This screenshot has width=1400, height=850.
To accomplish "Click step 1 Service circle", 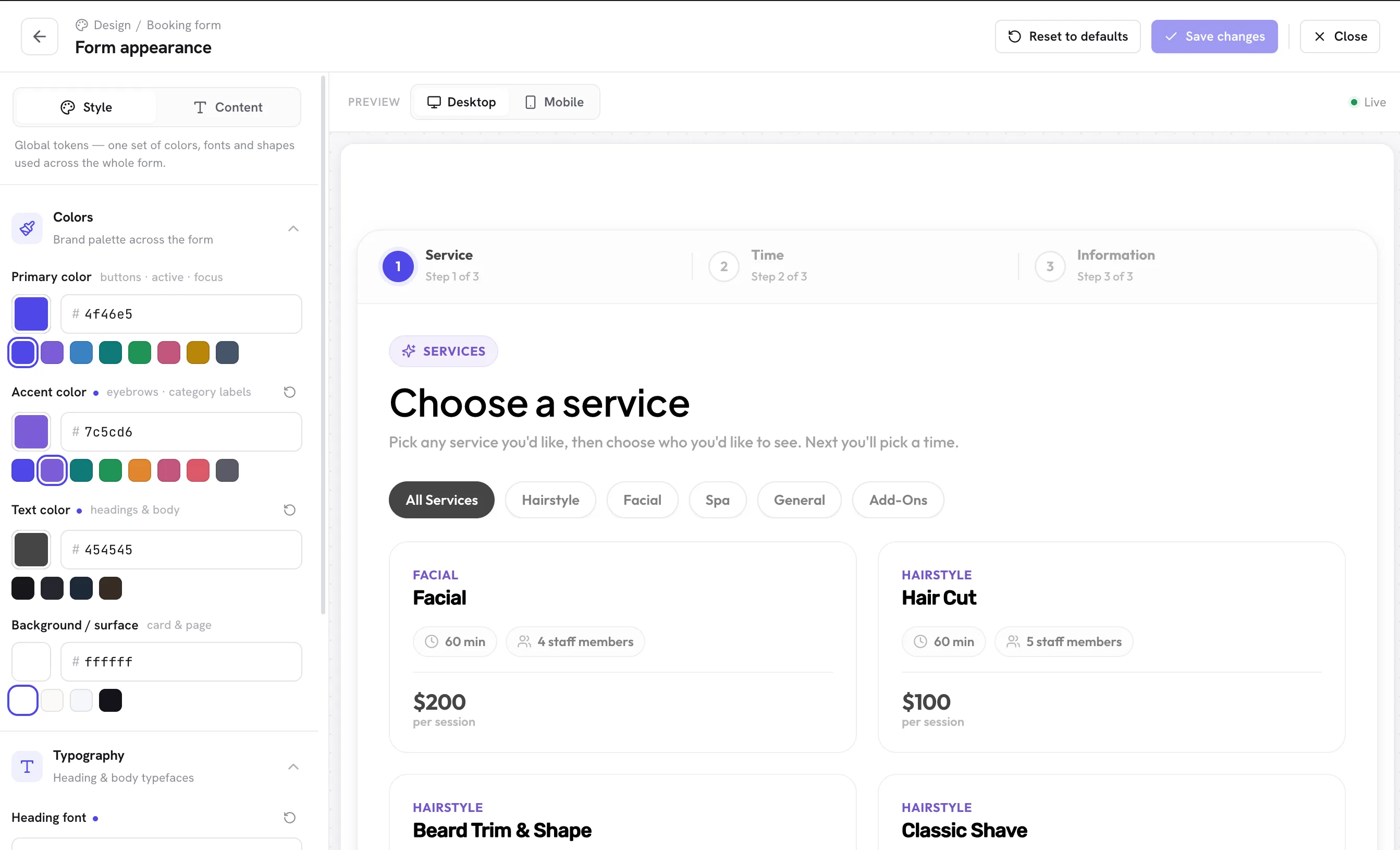I will point(398,266).
